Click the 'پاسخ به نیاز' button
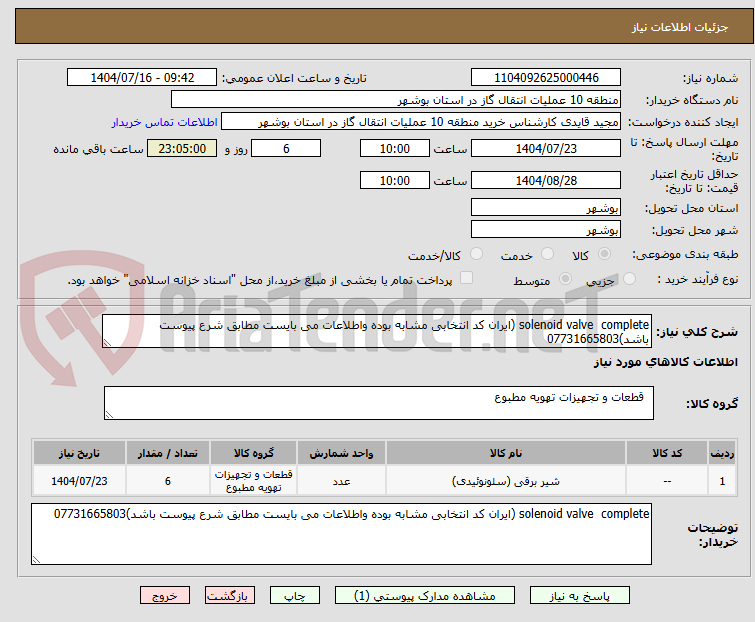The image size is (755, 622). (596, 595)
